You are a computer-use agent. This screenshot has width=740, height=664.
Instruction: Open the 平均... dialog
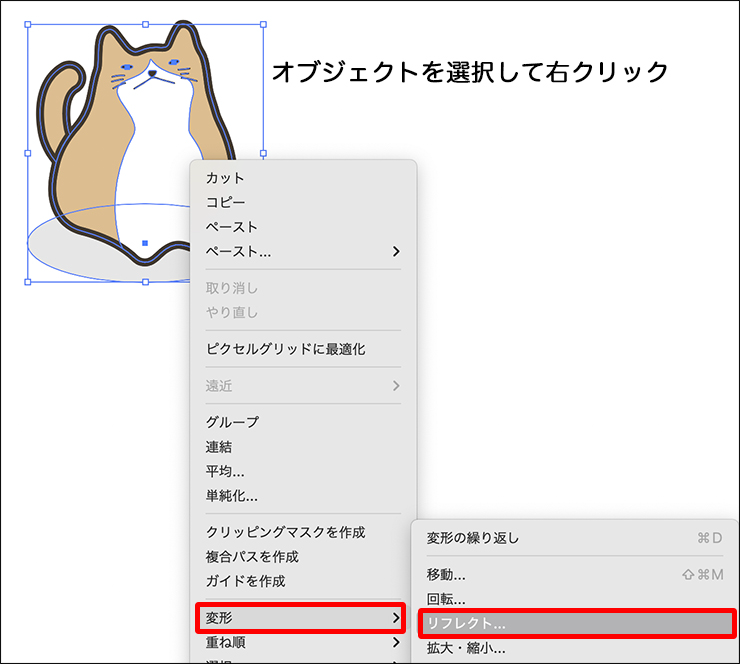[x=225, y=471]
